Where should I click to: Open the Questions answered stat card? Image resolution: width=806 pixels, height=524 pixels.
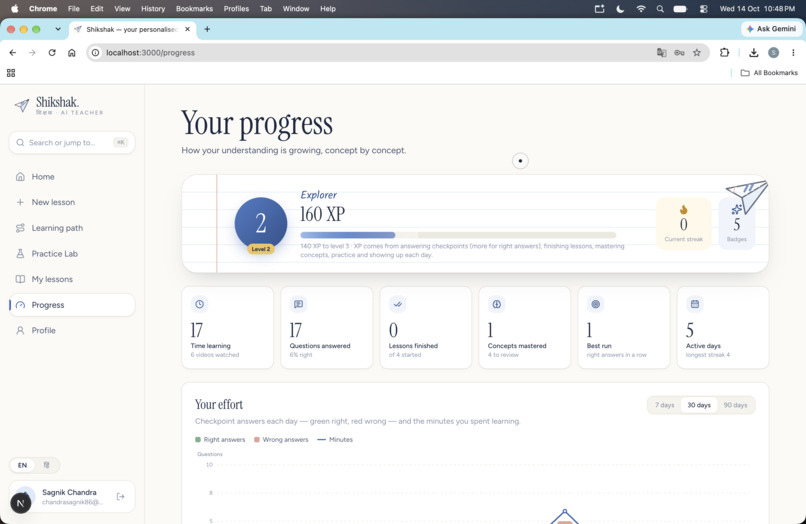(327, 328)
